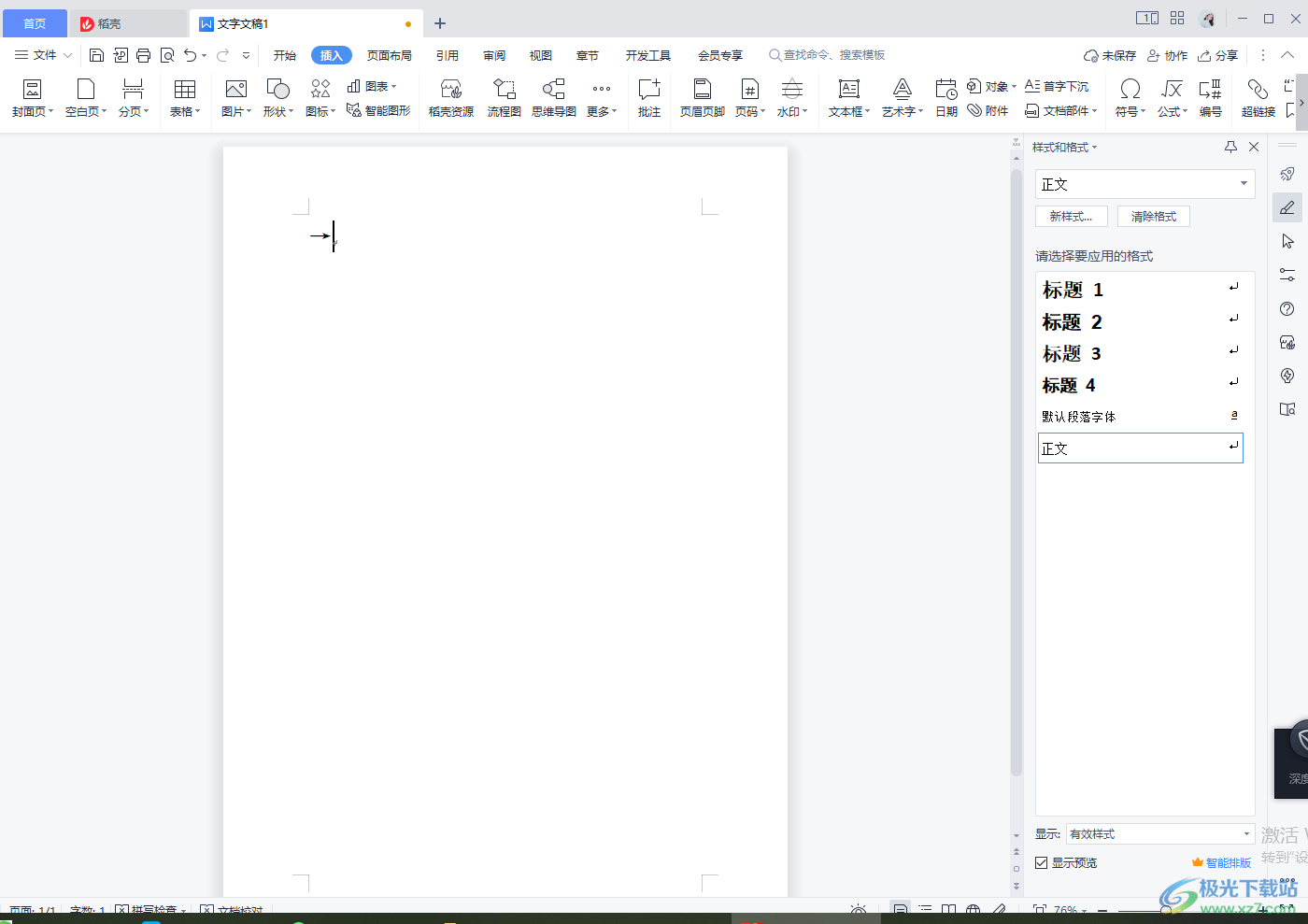This screenshot has width=1308, height=924.
Task: Add a 批注 comment
Action: 649,98
